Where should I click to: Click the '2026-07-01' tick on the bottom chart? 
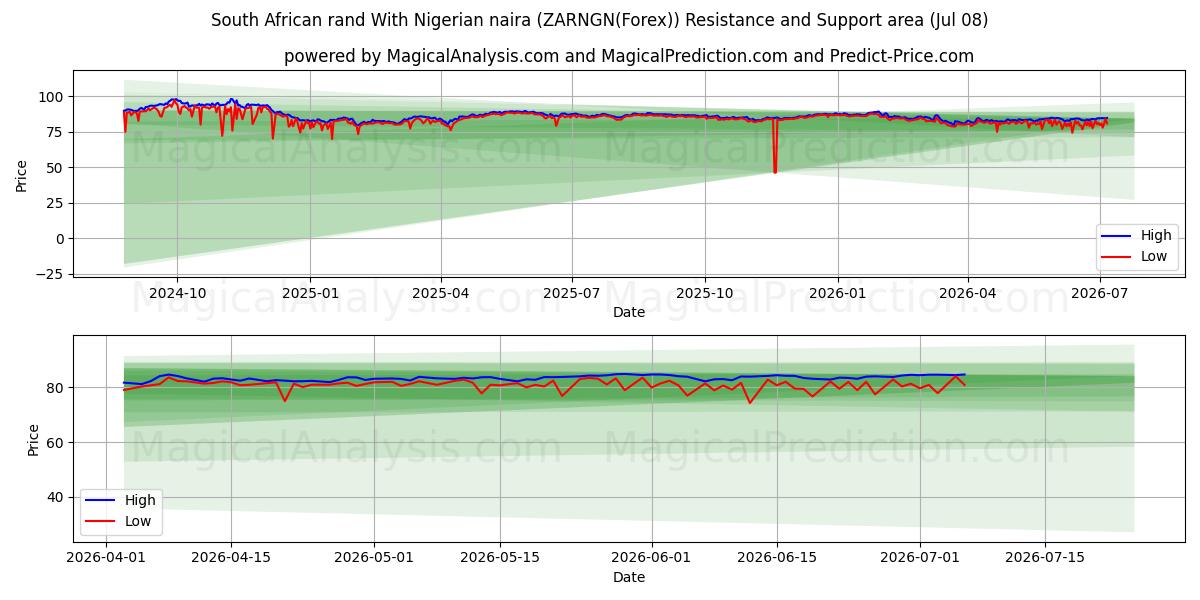[x=920, y=557]
